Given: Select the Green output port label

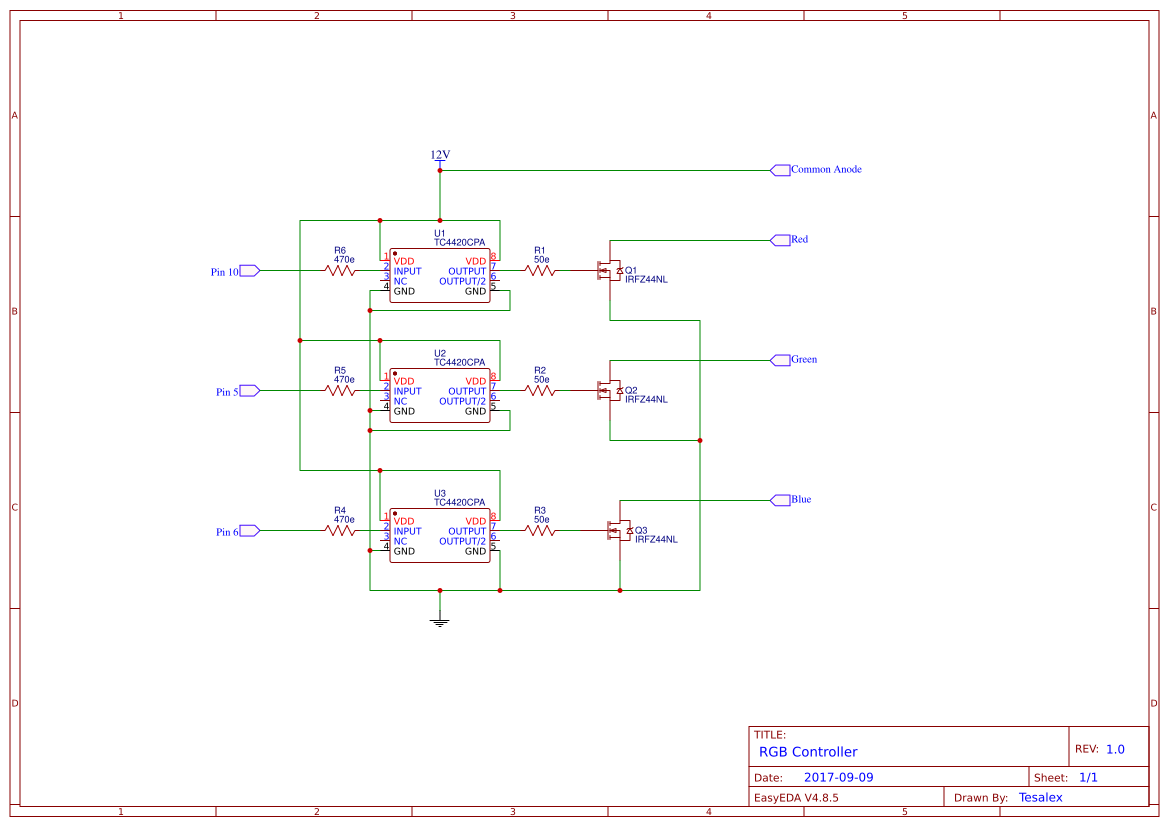Looking at the screenshot, I should click(x=783, y=359).
